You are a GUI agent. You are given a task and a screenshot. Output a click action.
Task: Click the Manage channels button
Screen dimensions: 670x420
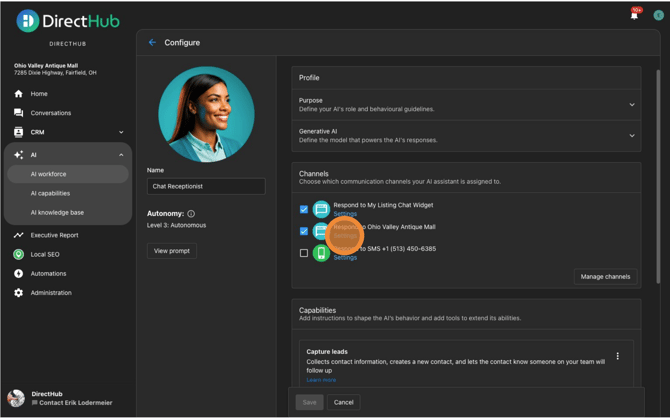pos(605,276)
